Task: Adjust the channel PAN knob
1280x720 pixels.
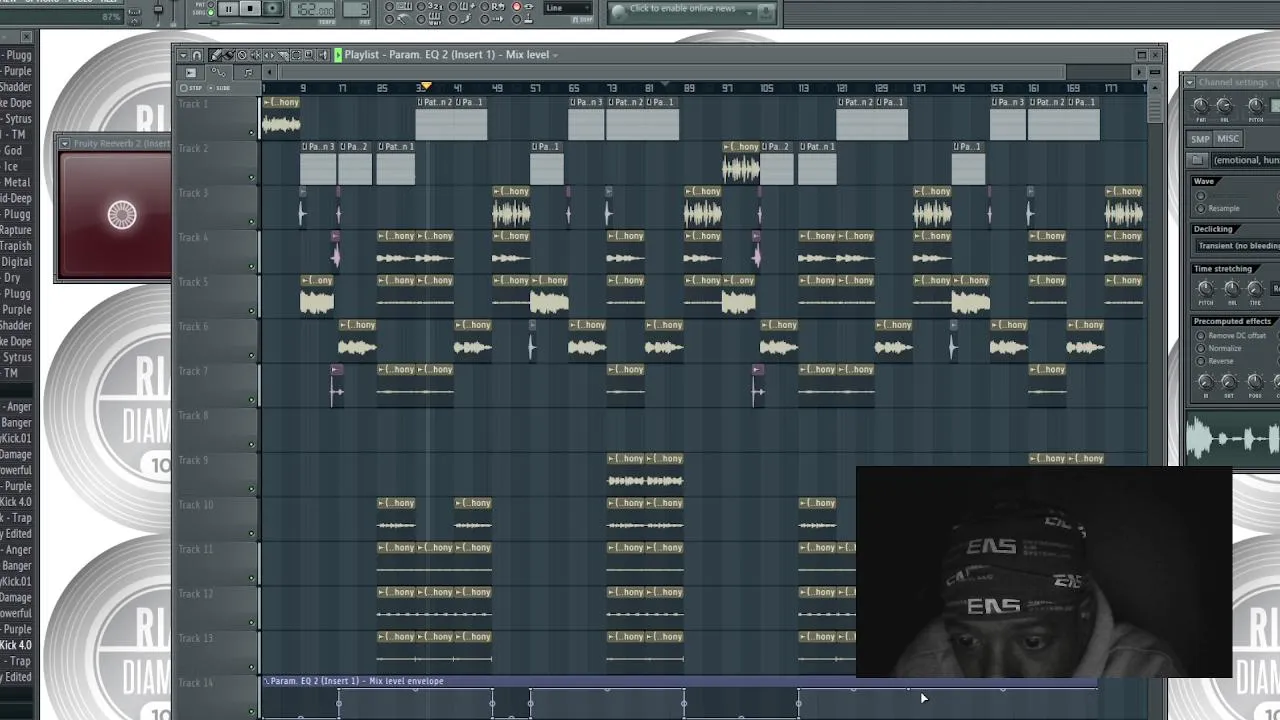Action: (1200, 105)
